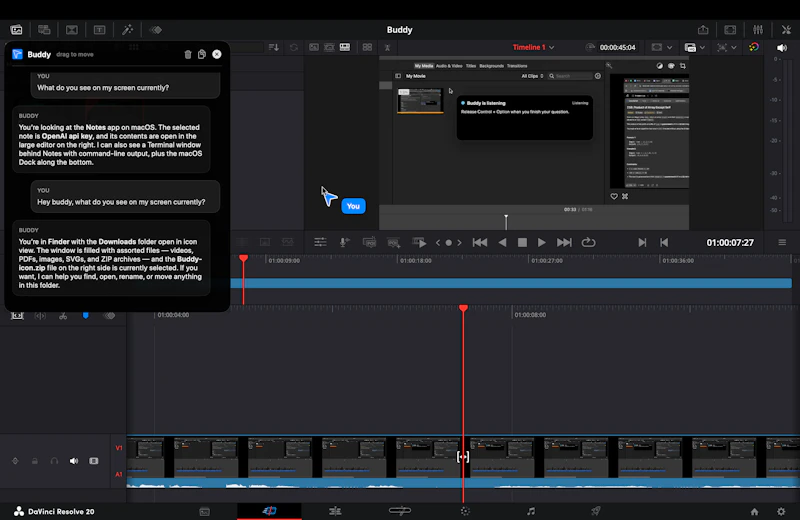
Task: Jump to first frame button
Action: tap(480, 242)
